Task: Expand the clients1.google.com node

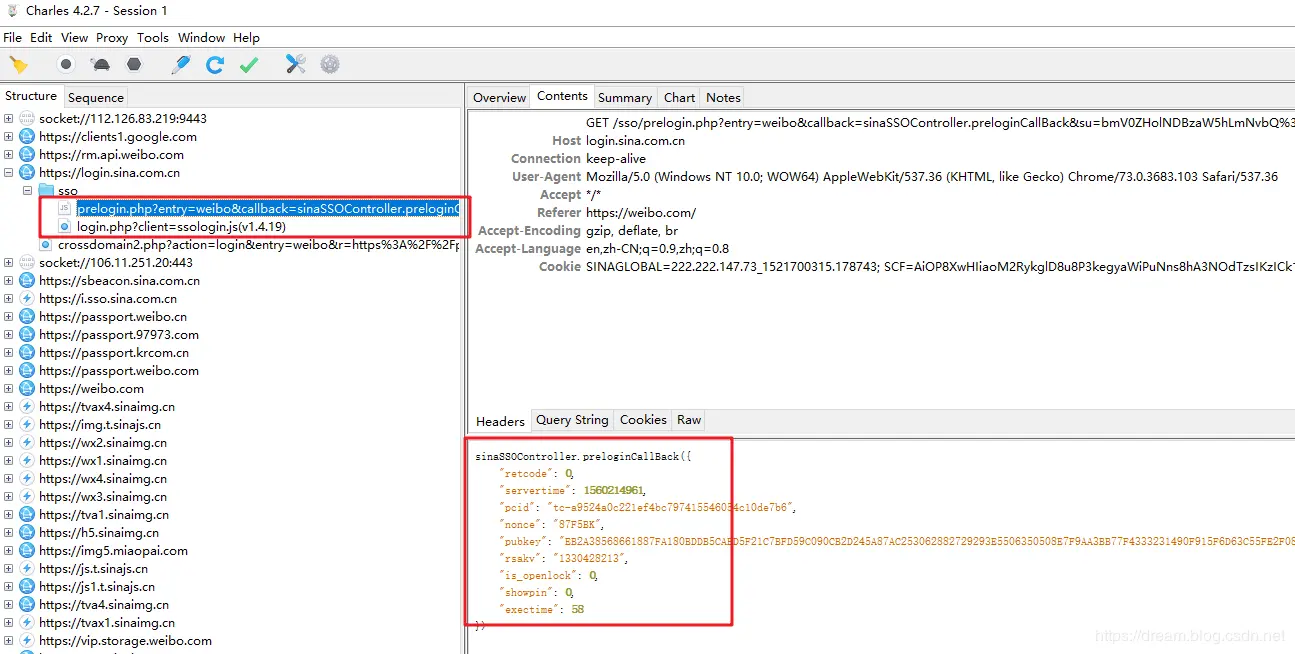Action: point(9,137)
